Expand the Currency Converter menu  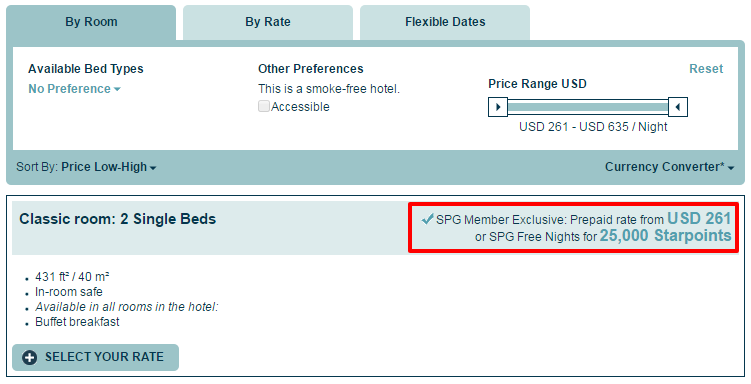[670, 167]
